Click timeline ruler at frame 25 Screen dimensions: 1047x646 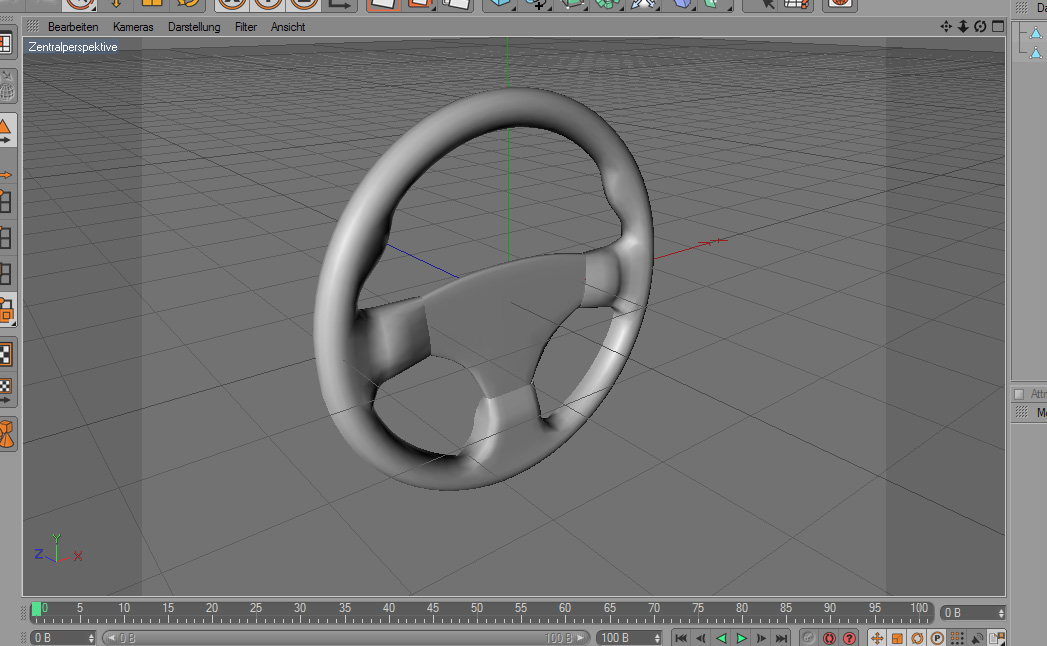(256, 611)
